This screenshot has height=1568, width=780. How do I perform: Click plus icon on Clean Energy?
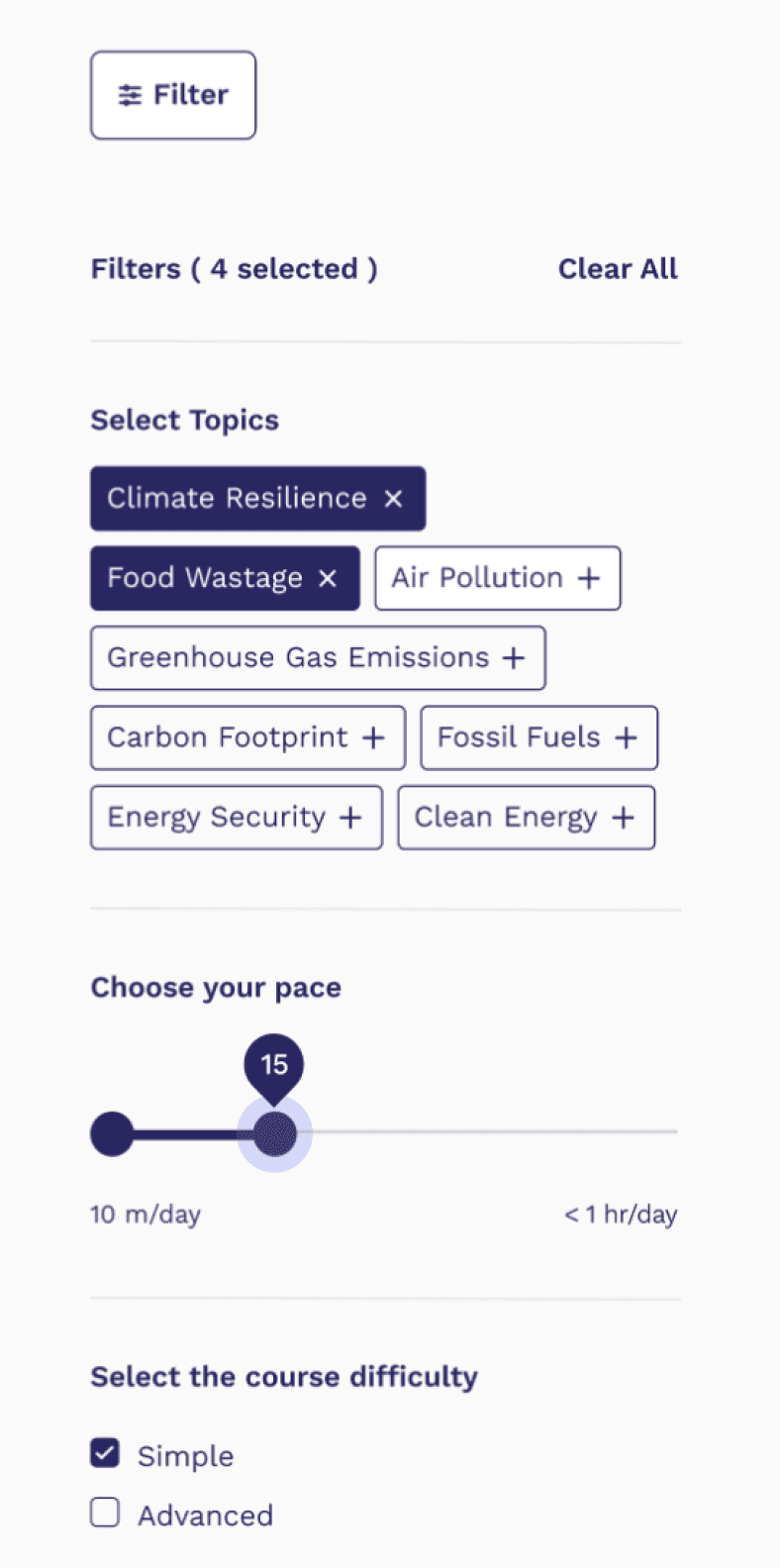tap(623, 819)
